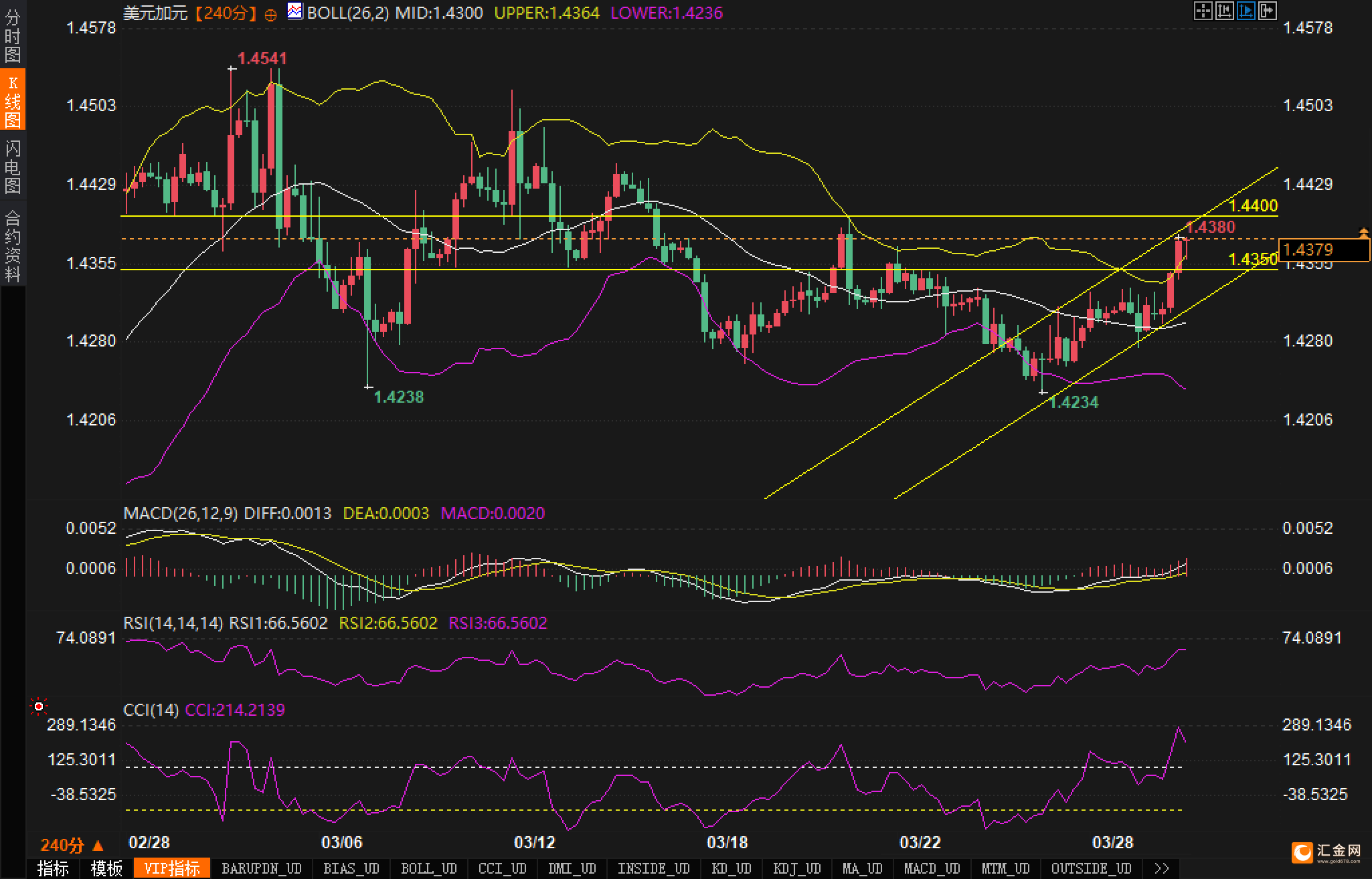Click the UPPER:1.4364 band value

(547, 13)
